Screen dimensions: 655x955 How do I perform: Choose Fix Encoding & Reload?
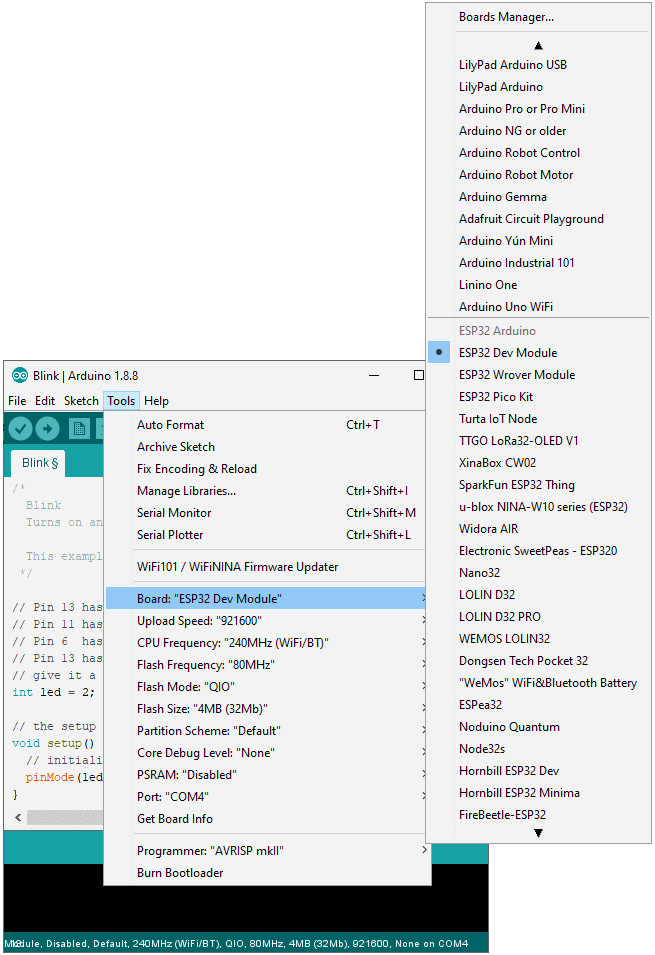266,469
